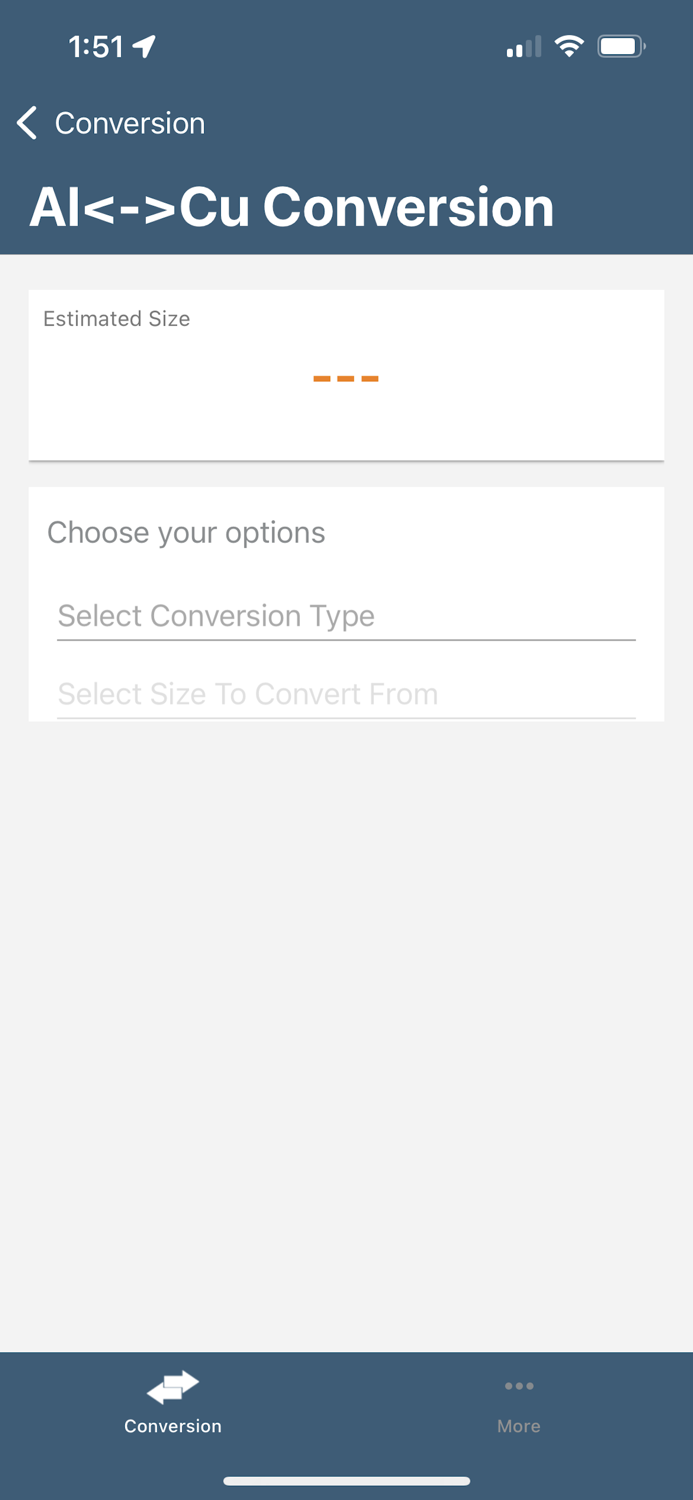Switch to the Conversion tab
Screen dimensions: 693x1500
(x=172, y=1400)
